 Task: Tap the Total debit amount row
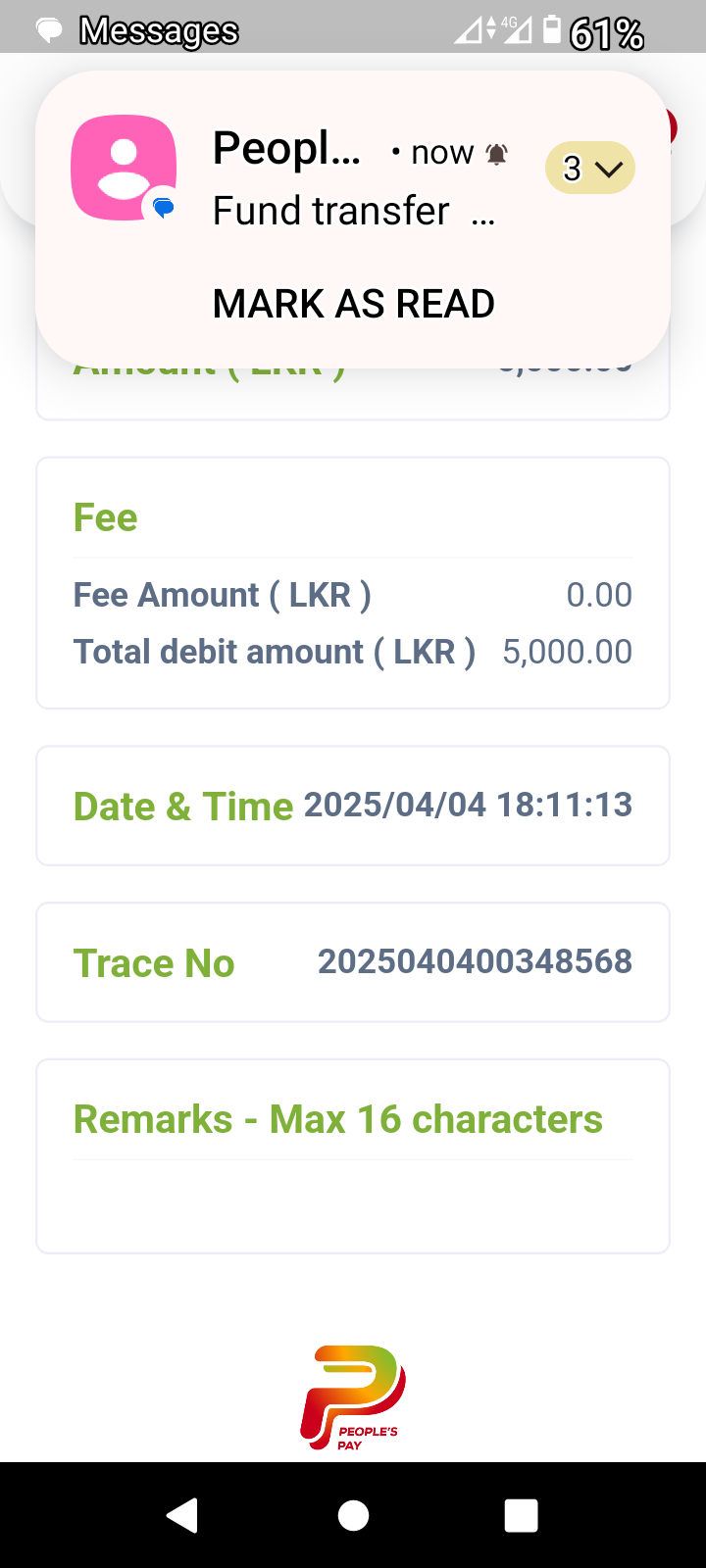(353, 652)
